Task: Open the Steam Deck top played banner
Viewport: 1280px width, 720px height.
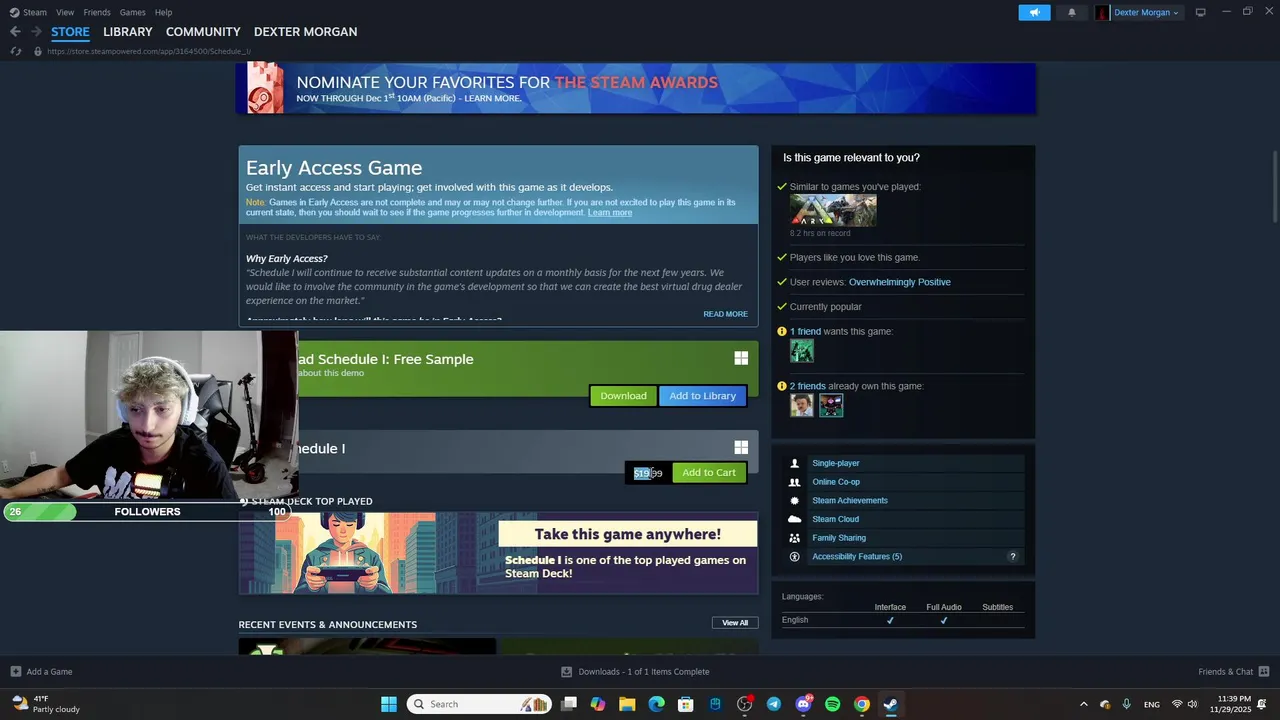Action: tap(498, 553)
